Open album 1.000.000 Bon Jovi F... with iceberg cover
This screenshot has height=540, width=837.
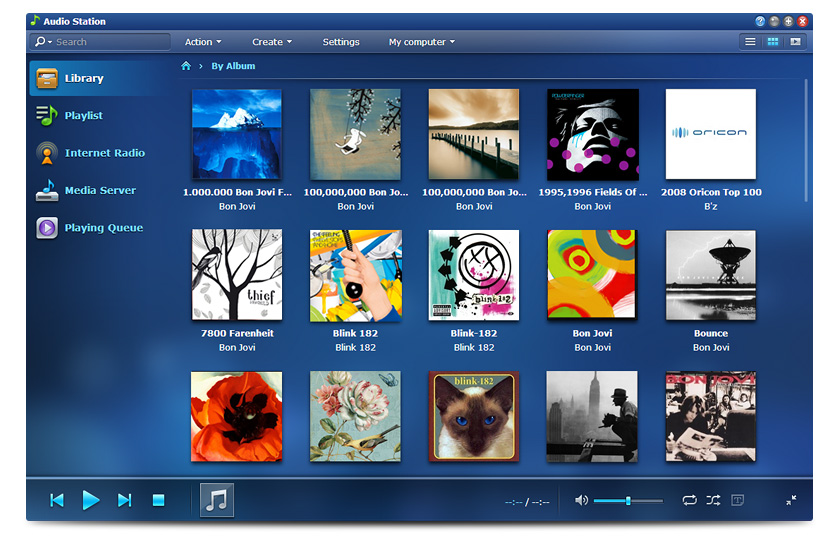237,134
